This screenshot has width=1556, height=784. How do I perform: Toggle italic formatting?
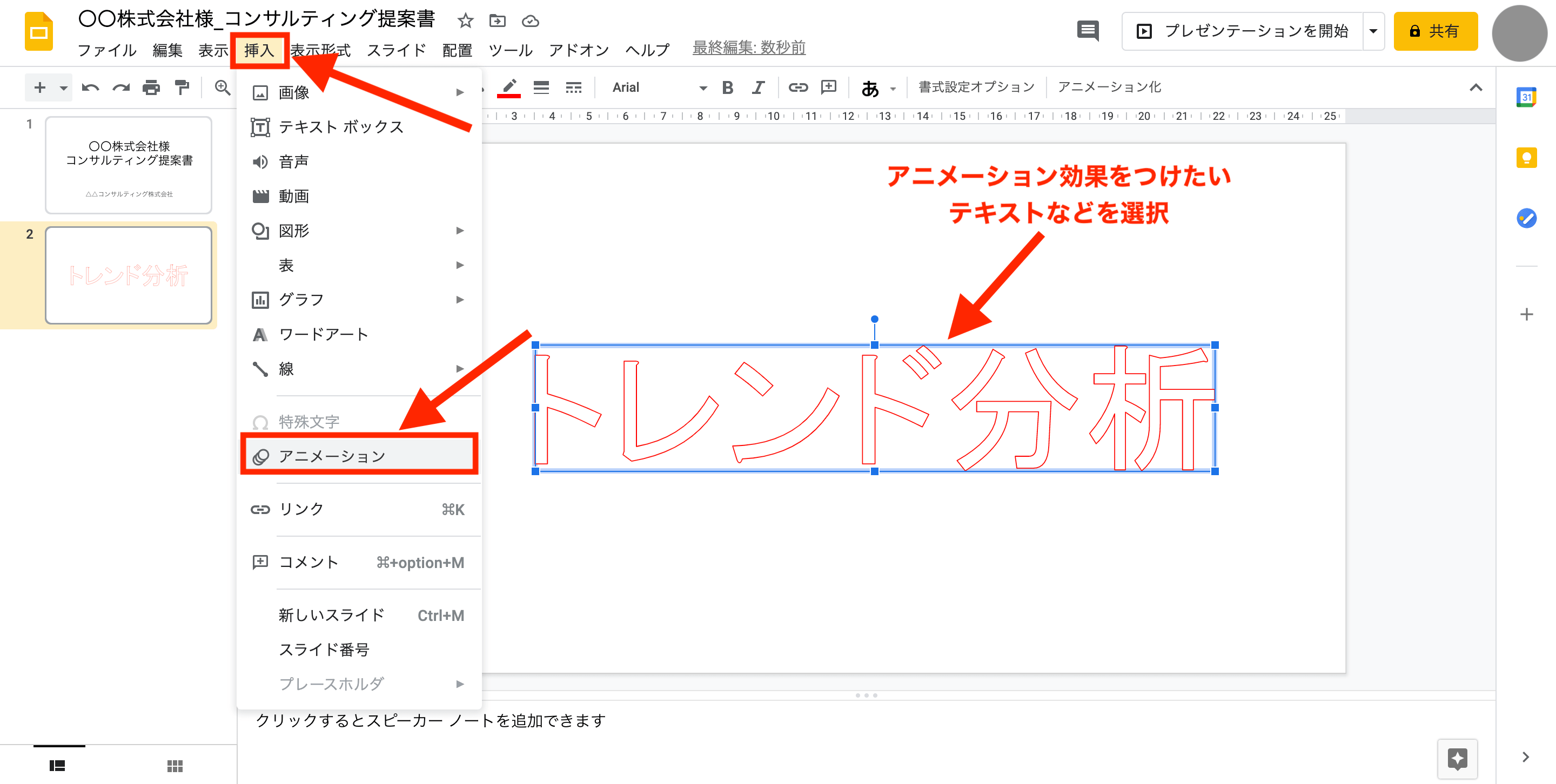tap(758, 87)
